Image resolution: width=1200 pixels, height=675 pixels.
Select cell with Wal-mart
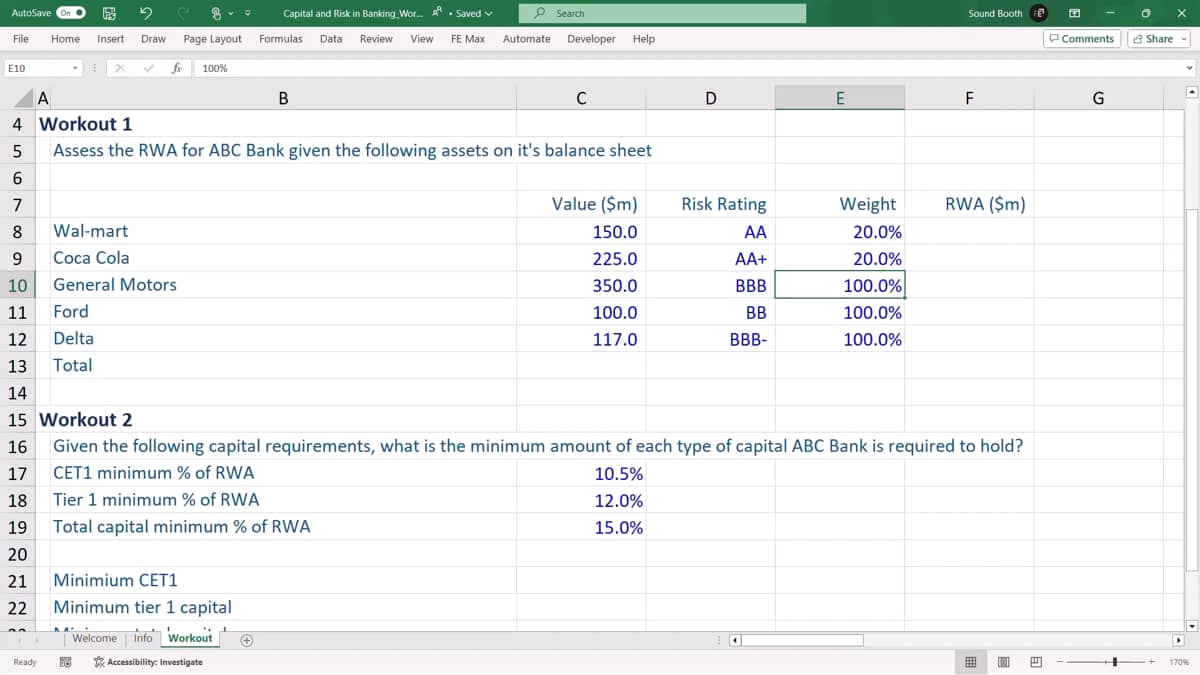pos(284,231)
